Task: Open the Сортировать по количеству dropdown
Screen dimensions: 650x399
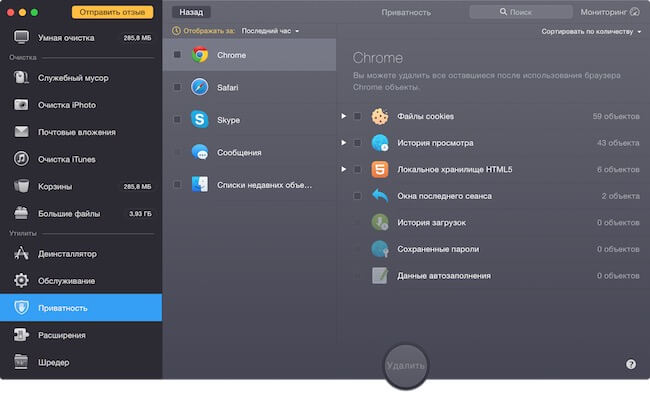Action: coord(591,31)
